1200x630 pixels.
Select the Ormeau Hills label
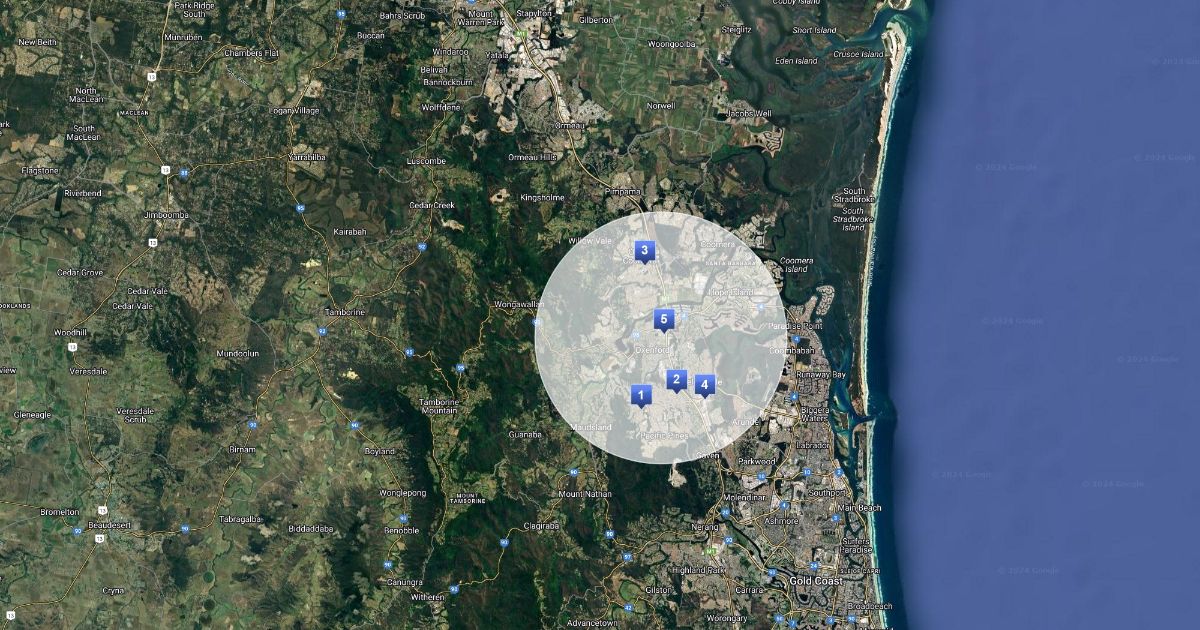pyautogui.click(x=532, y=157)
